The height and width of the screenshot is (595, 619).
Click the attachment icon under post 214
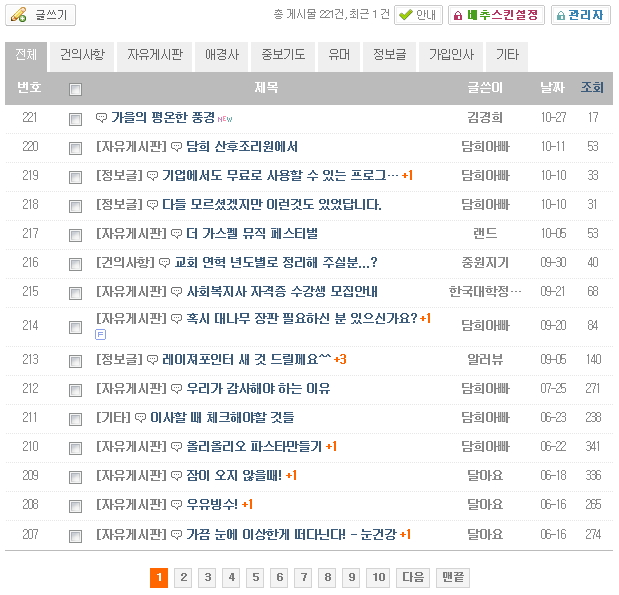[100, 334]
